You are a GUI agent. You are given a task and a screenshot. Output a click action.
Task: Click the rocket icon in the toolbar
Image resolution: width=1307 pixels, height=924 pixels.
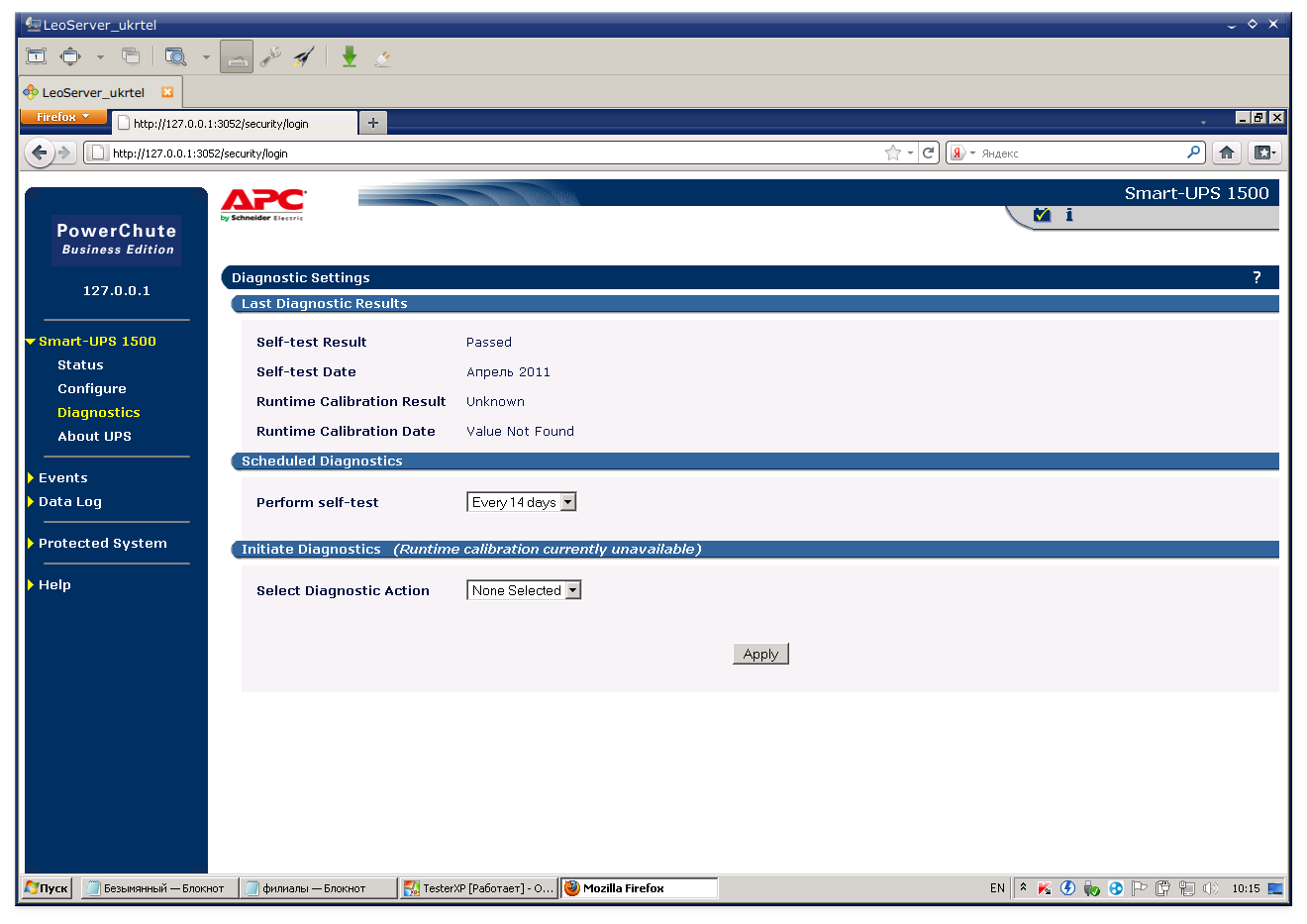click(x=304, y=57)
